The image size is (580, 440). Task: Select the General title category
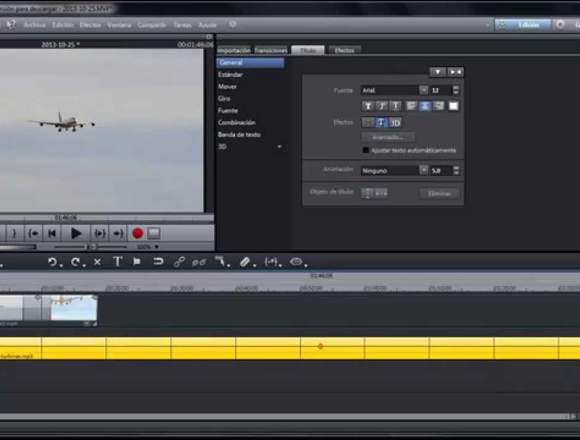tap(250, 62)
